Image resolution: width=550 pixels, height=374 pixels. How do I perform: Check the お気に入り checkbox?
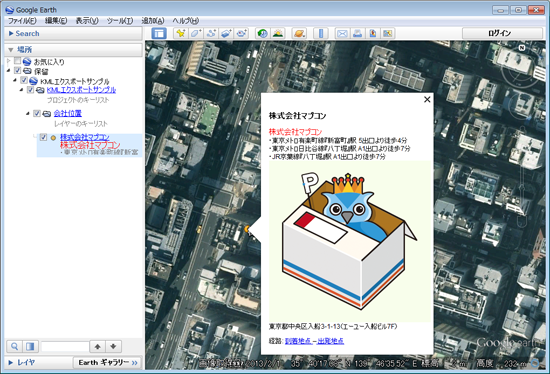pos(17,61)
